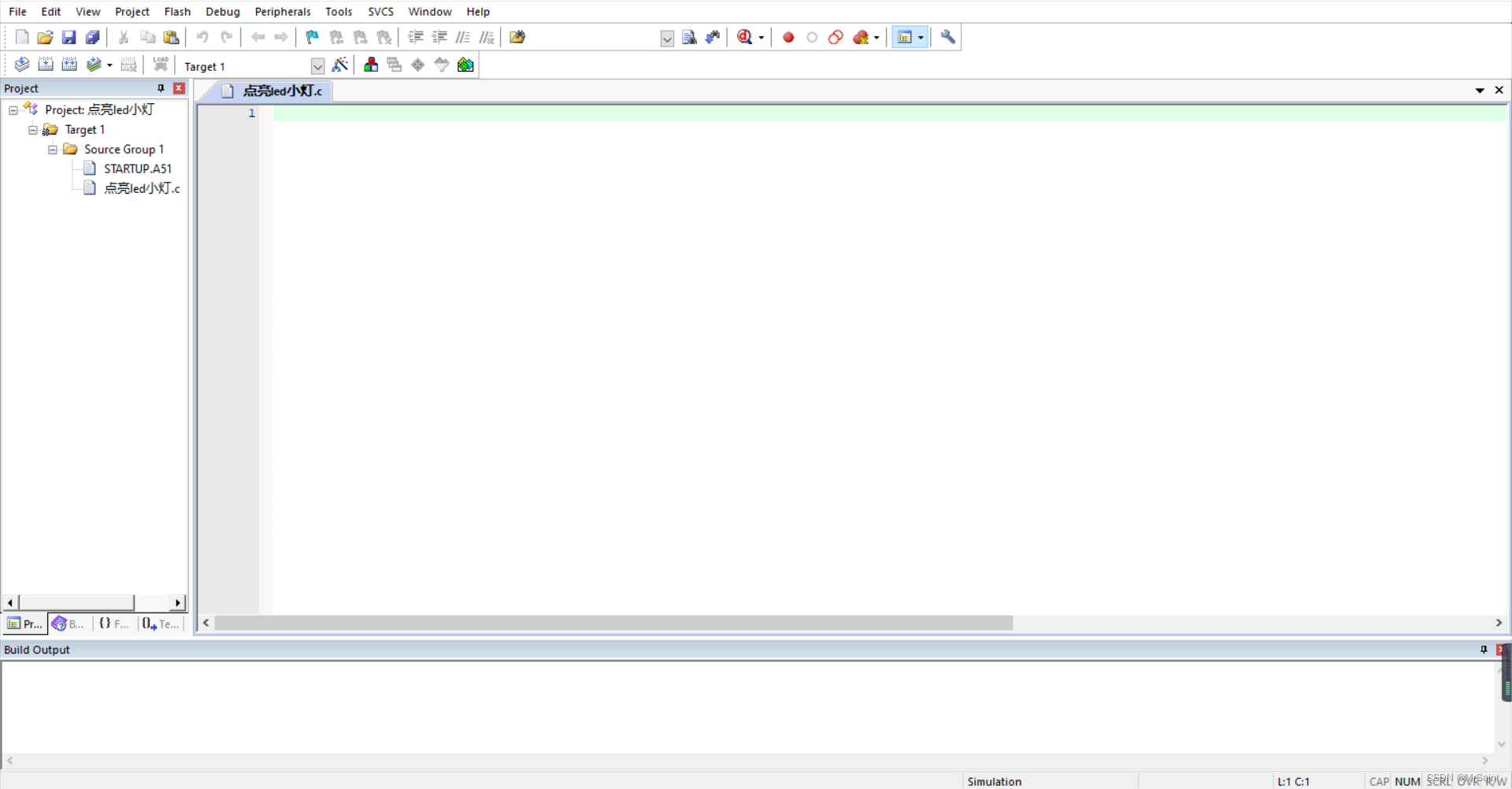Open a file using the Open folder icon
1512x789 pixels.
pyautogui.click(x=46, y=37)
